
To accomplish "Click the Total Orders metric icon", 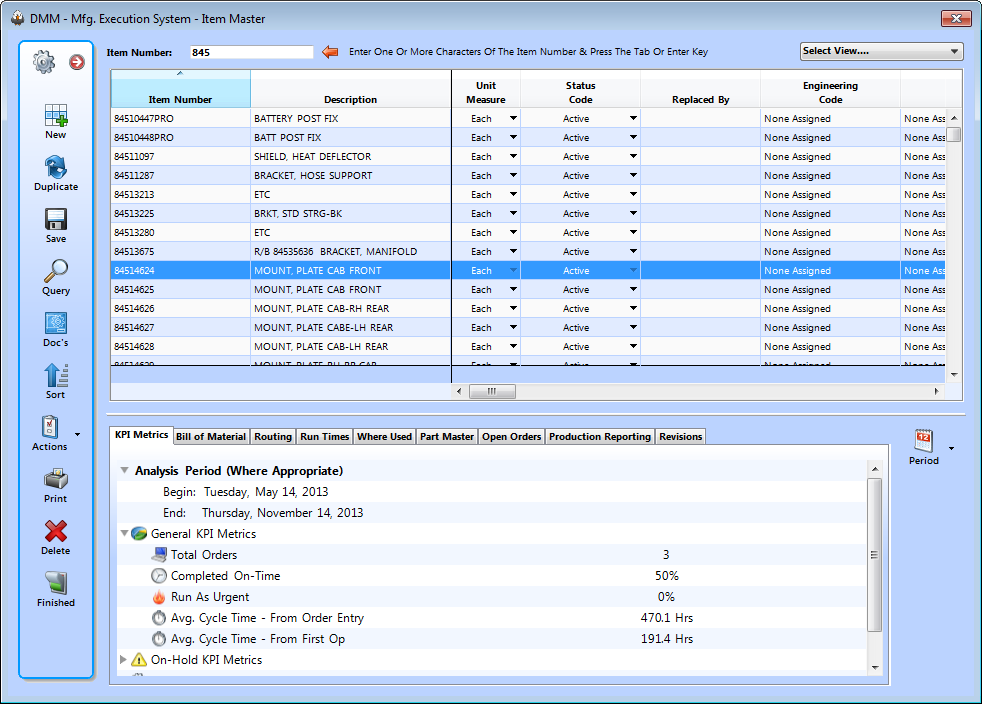I will 160,554.
